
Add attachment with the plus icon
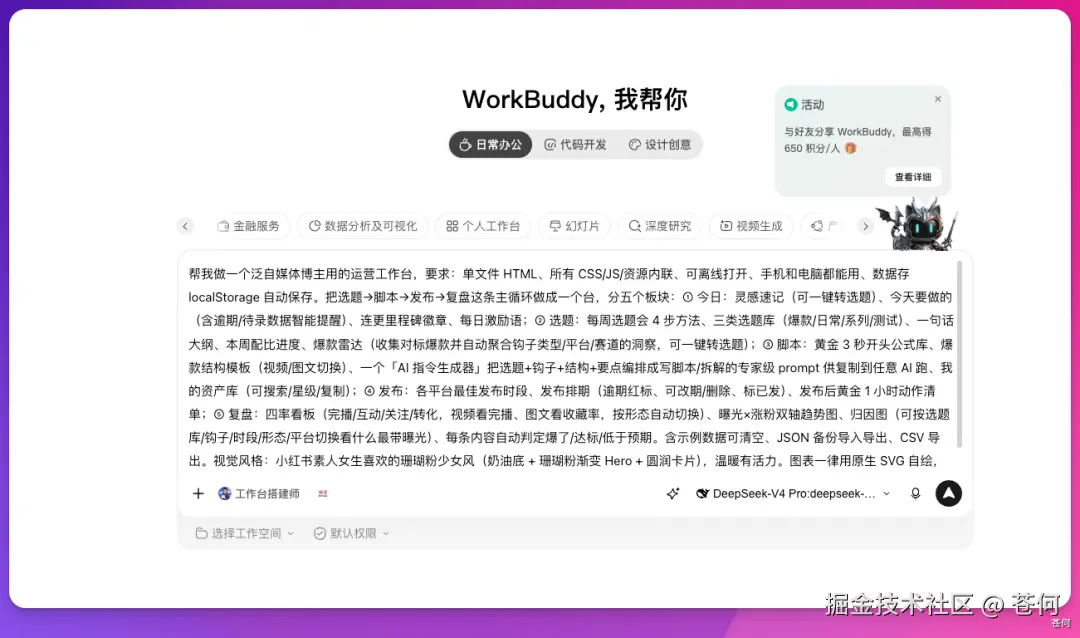click(198, 493)
